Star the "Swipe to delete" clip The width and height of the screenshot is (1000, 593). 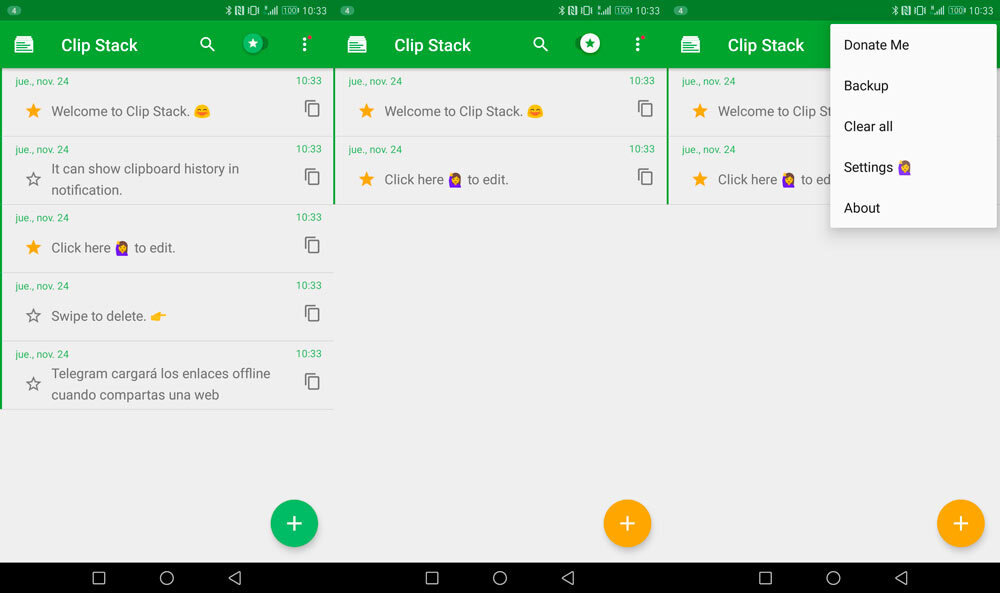click(33, 316)
